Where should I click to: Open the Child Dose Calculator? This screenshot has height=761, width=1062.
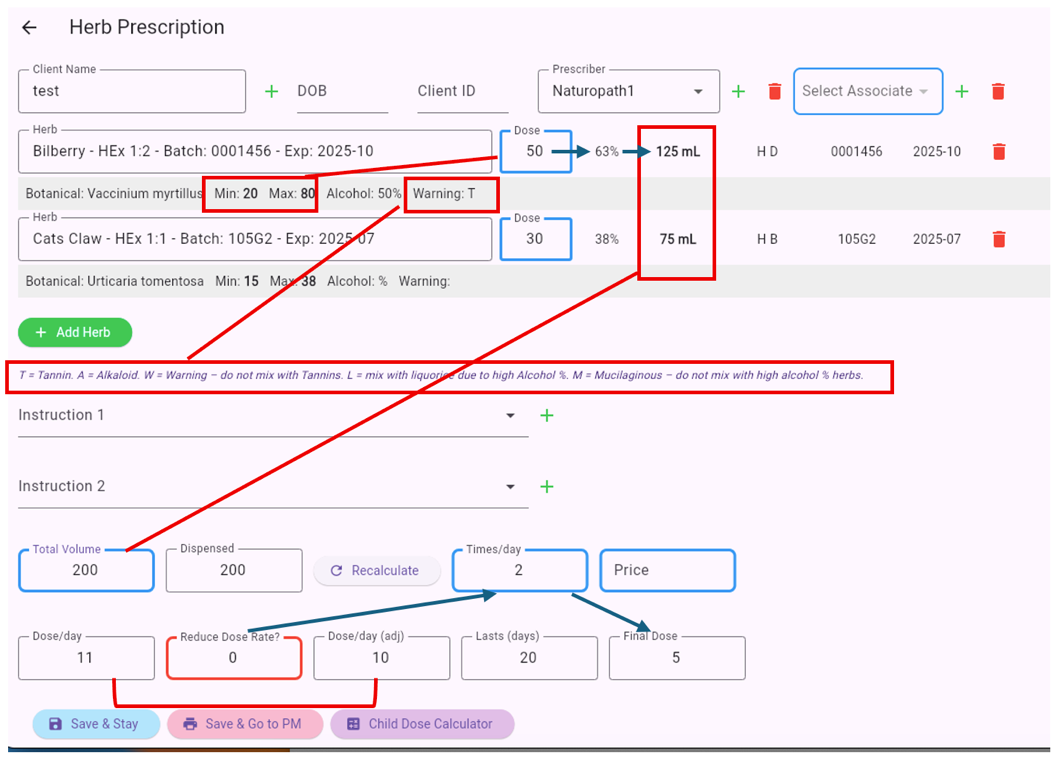pos(422,724)
